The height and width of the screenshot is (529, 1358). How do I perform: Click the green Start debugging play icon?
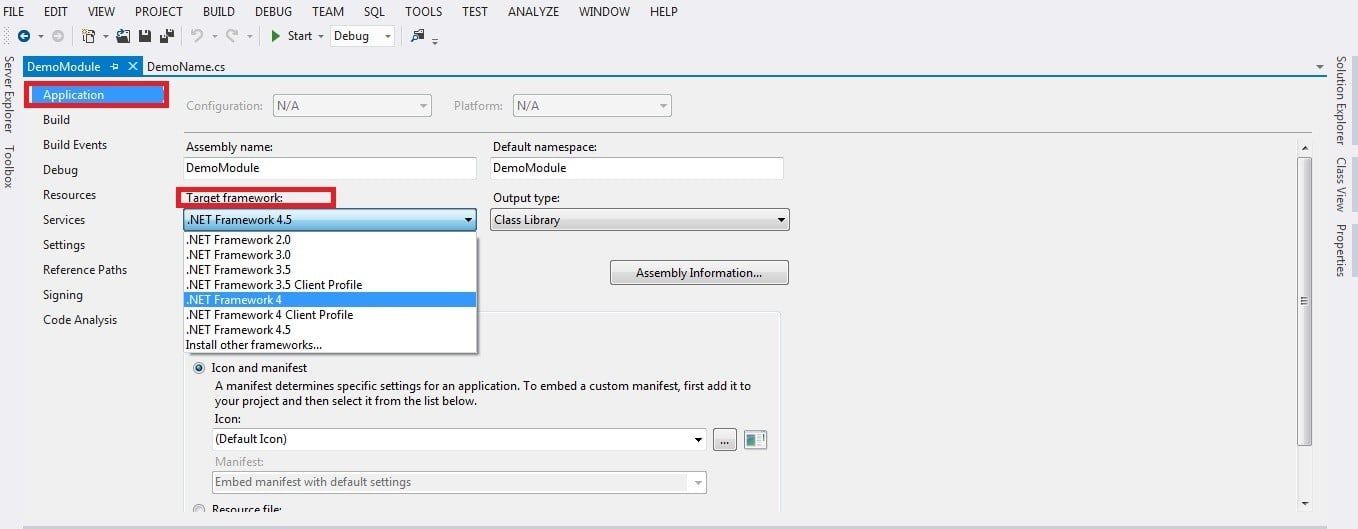coord(276,36)
